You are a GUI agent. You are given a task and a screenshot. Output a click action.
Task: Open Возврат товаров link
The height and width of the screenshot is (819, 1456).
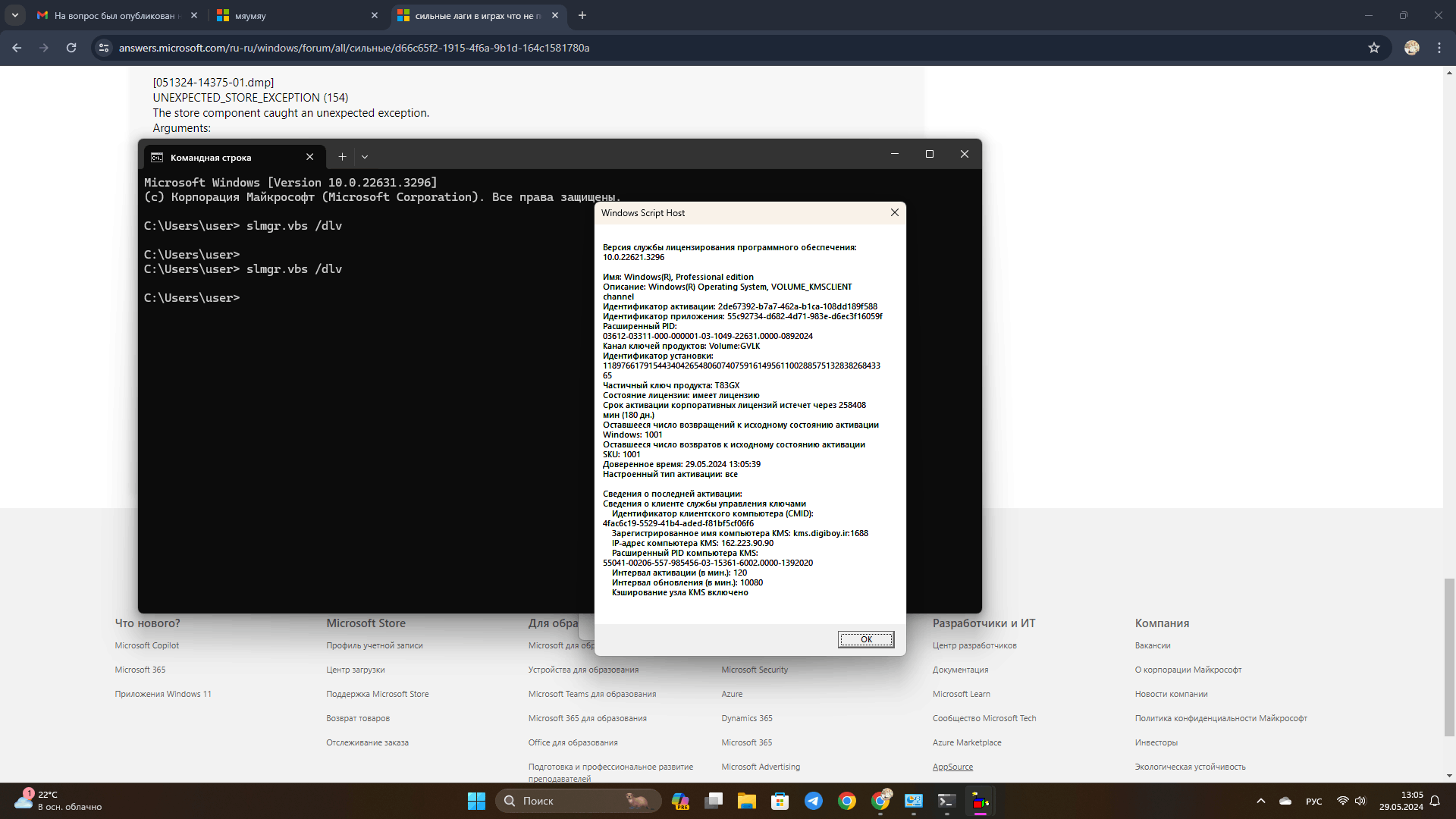(358, 718)
